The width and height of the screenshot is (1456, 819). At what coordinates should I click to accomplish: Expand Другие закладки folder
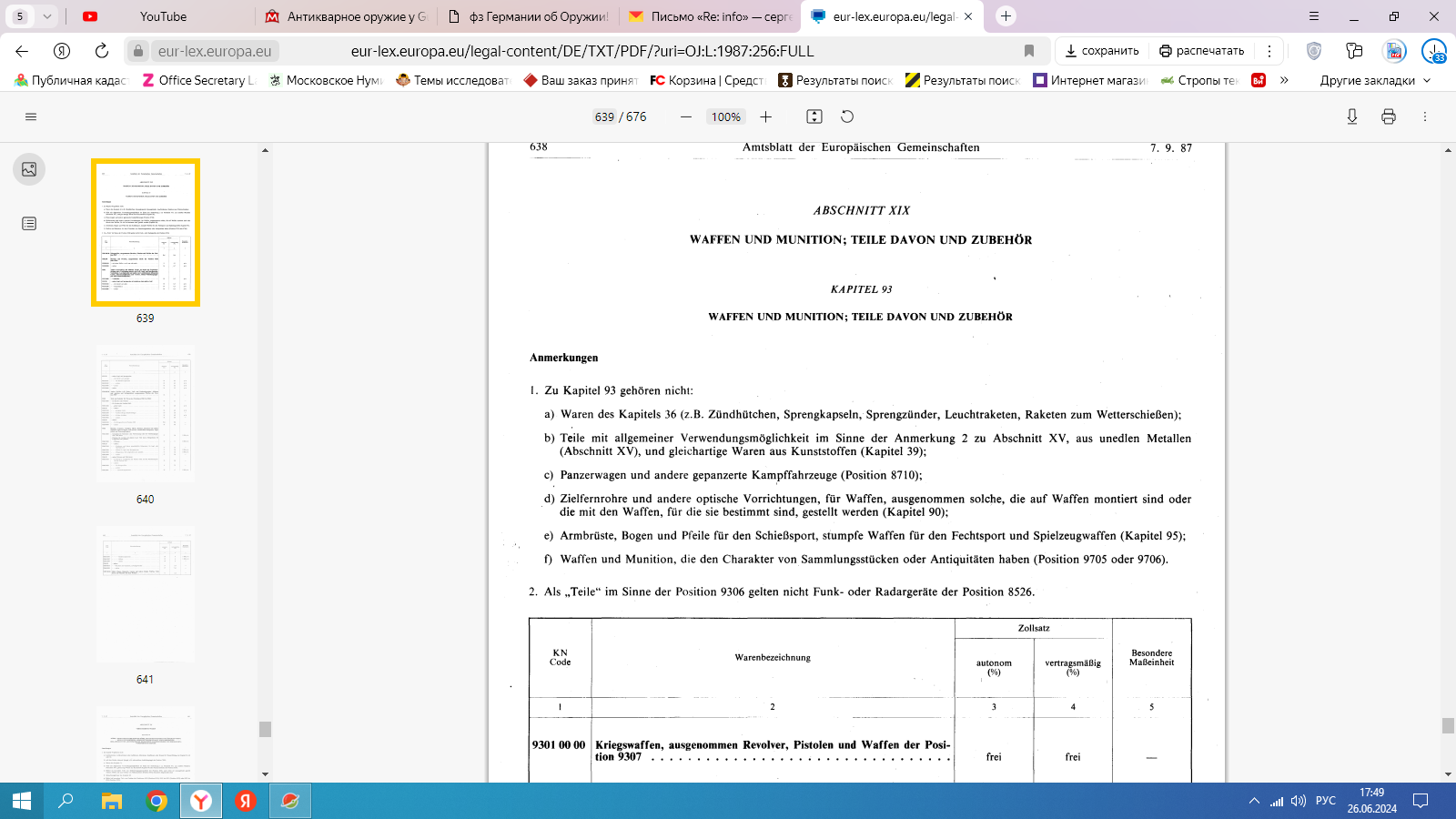(x=1375, y=80)
